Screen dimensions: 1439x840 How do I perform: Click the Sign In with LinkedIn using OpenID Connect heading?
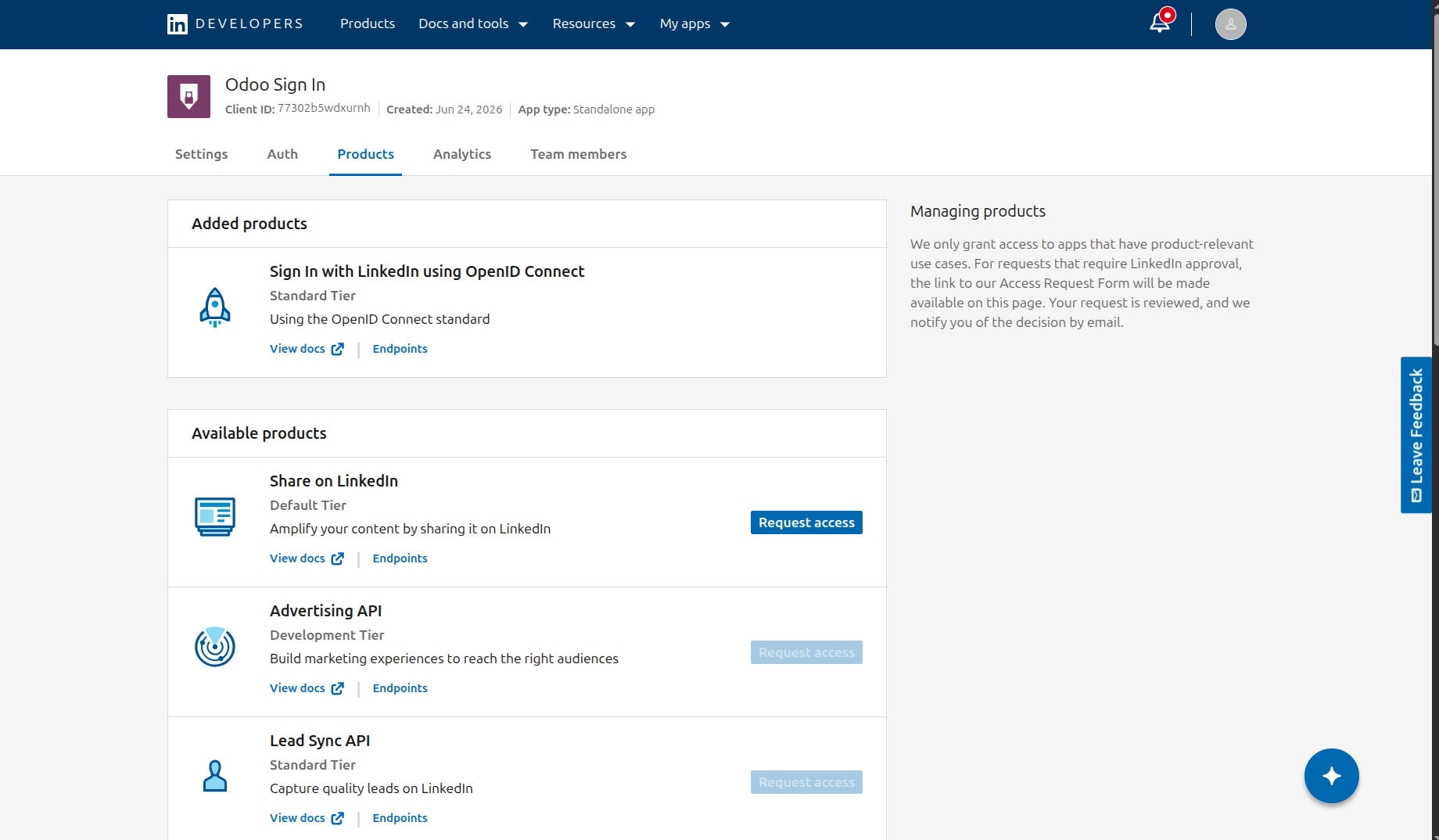tap(427, 271)
